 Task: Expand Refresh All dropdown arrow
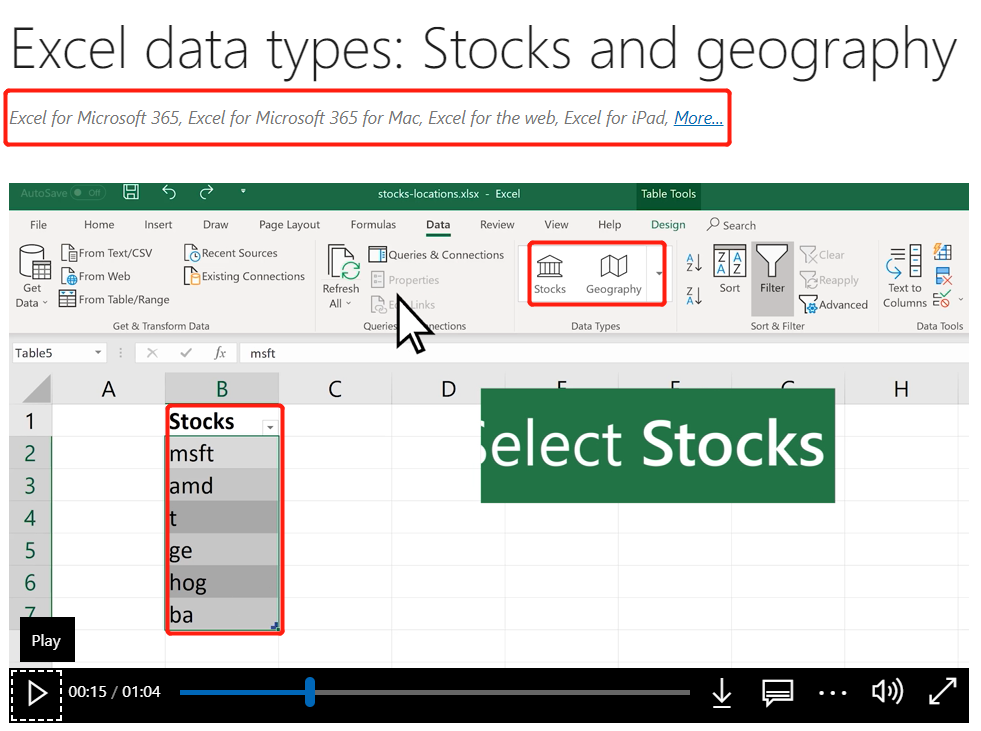pos(348,304)
